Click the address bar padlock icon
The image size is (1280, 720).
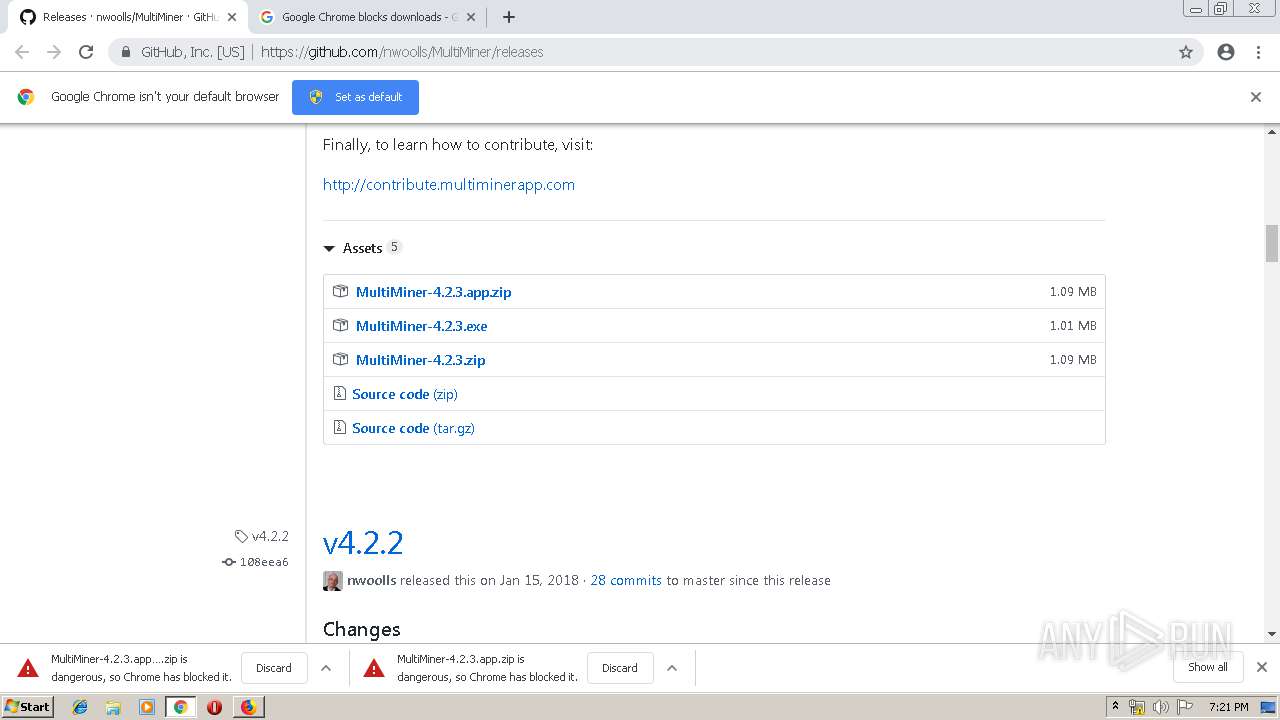coord(126,52)
